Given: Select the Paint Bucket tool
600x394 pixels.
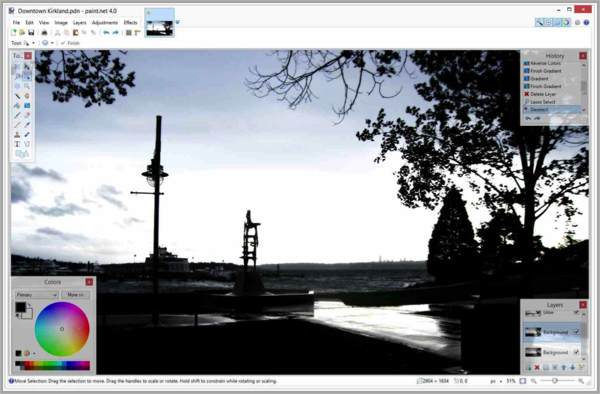Looking at the screenshot, I should coord(17,106).
